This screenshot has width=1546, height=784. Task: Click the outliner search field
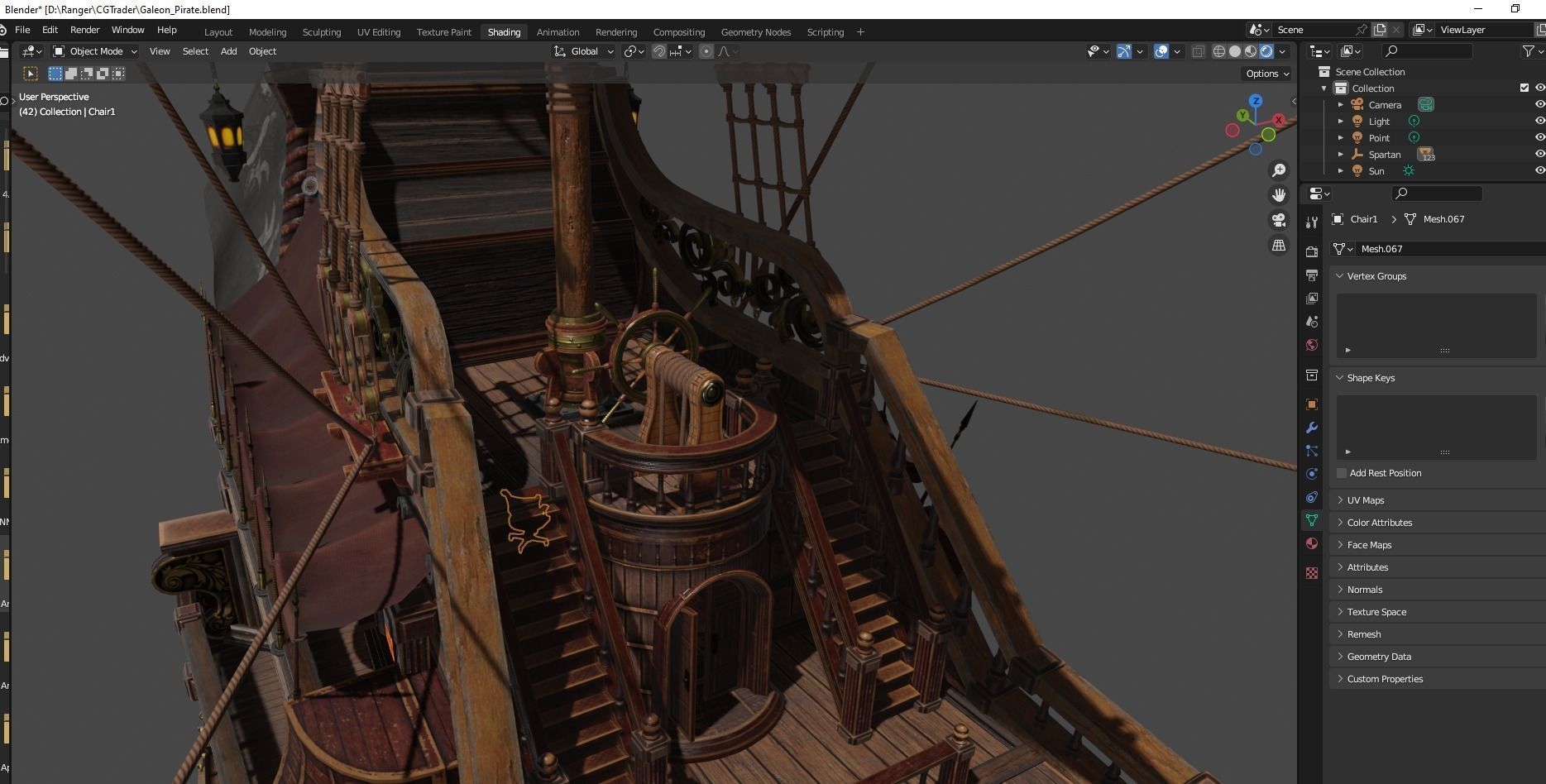click(1428, 51)
